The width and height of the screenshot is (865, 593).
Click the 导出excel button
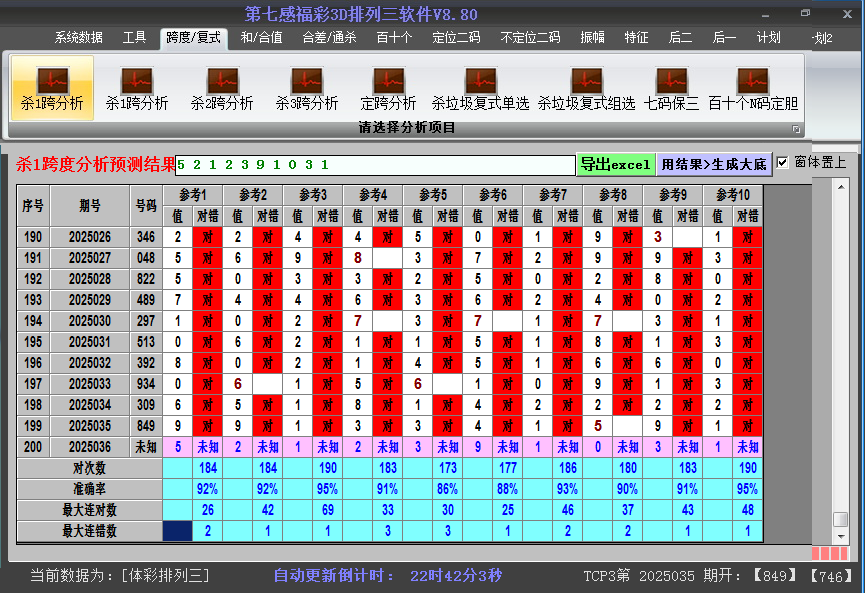point(616,164)
